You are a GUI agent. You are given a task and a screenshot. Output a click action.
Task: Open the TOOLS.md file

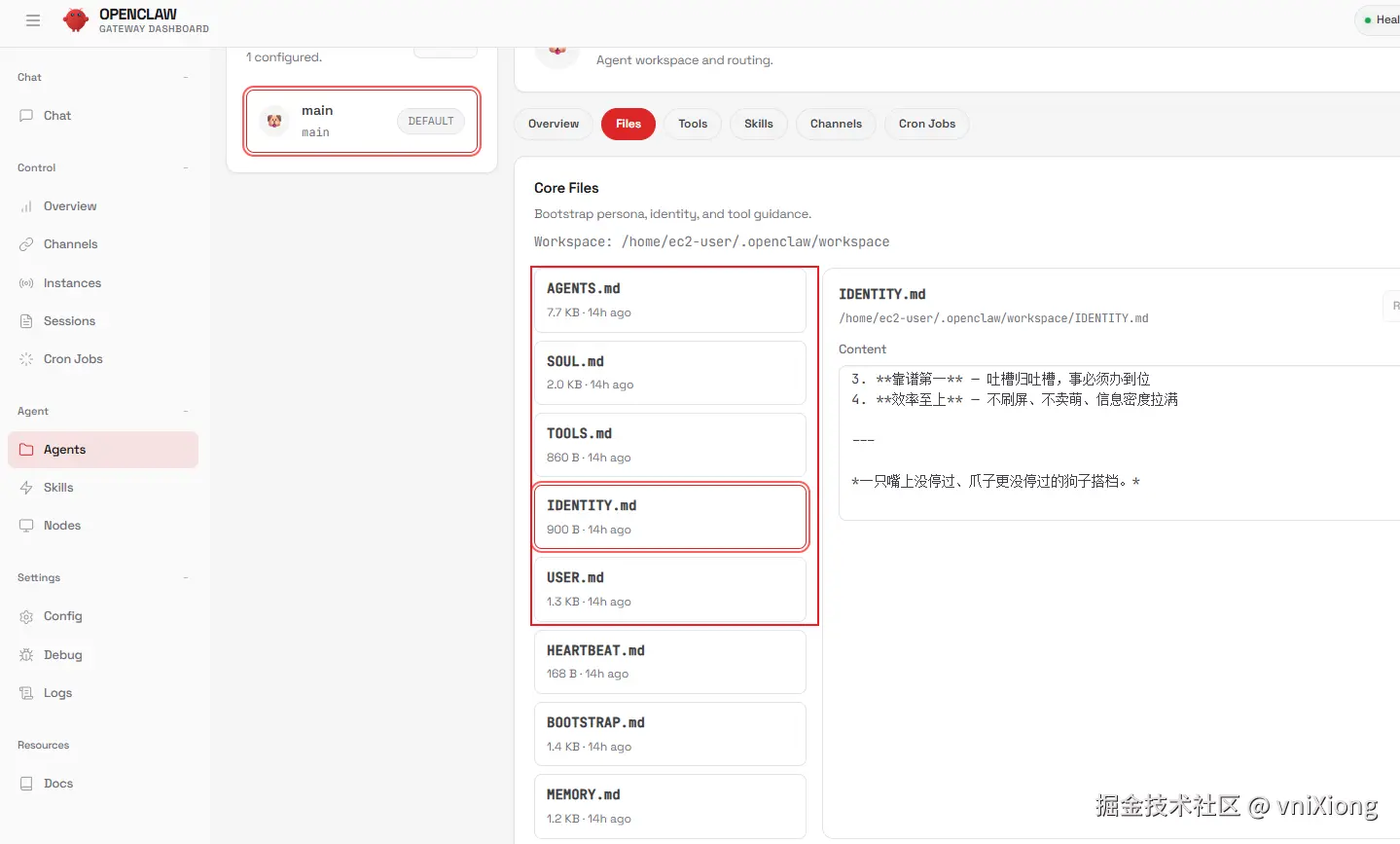(670, 445)
